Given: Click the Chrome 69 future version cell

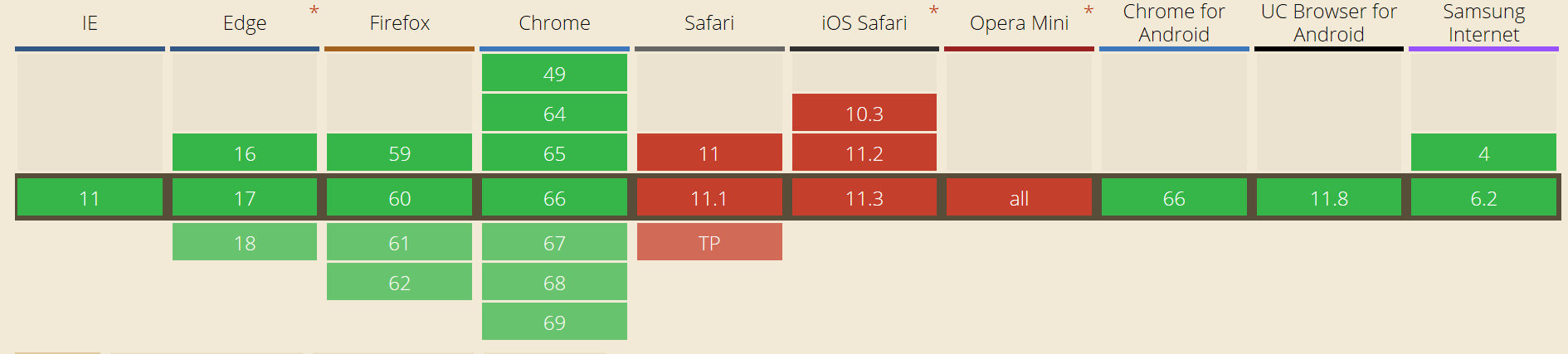Looking at the screenshot, I should click(554, 322).
